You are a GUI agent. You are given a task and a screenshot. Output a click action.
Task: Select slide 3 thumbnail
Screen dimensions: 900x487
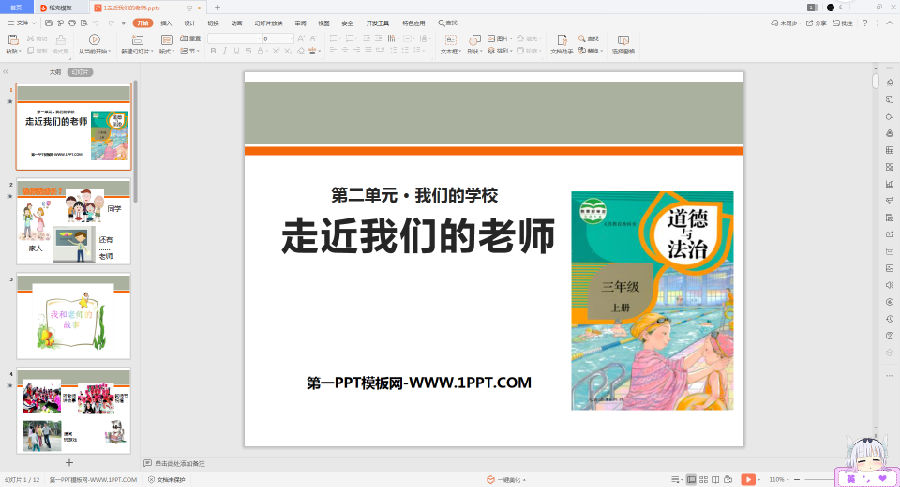(73, 316)
